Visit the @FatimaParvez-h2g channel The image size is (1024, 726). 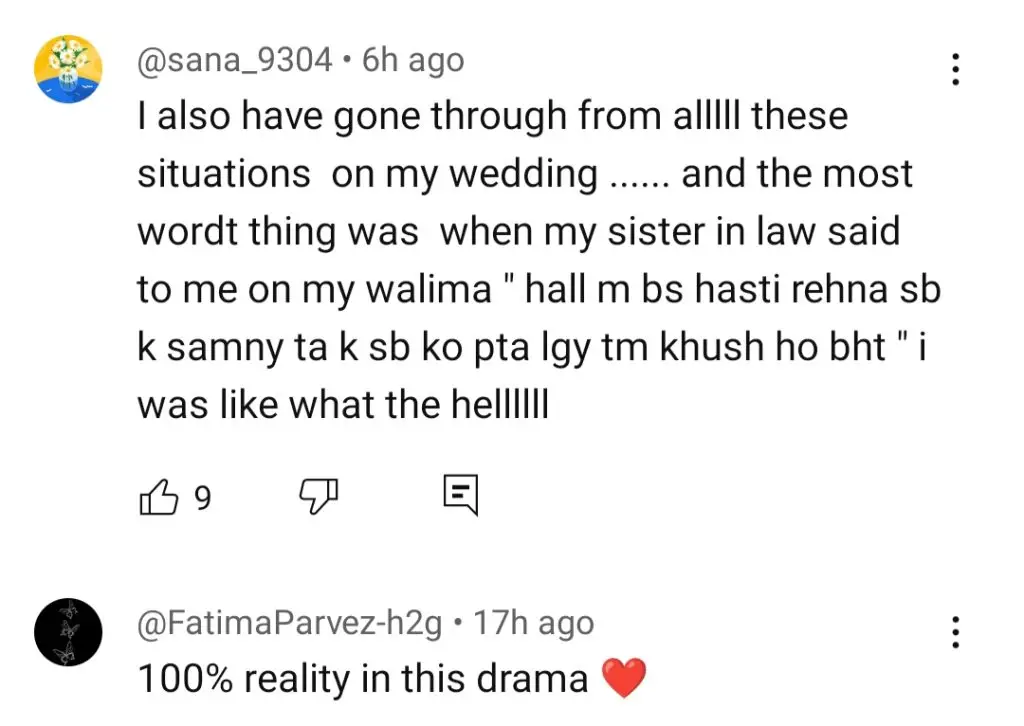coord(289,624)
